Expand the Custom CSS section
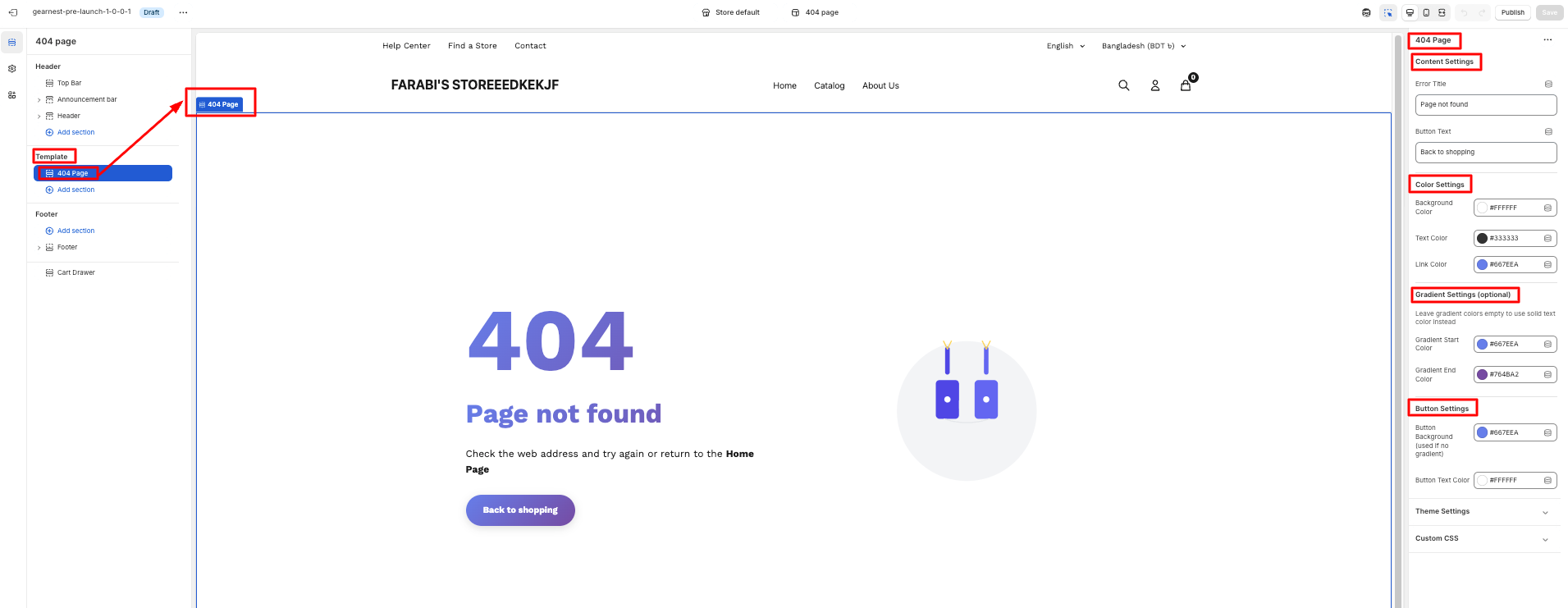 coord(1483,539)
